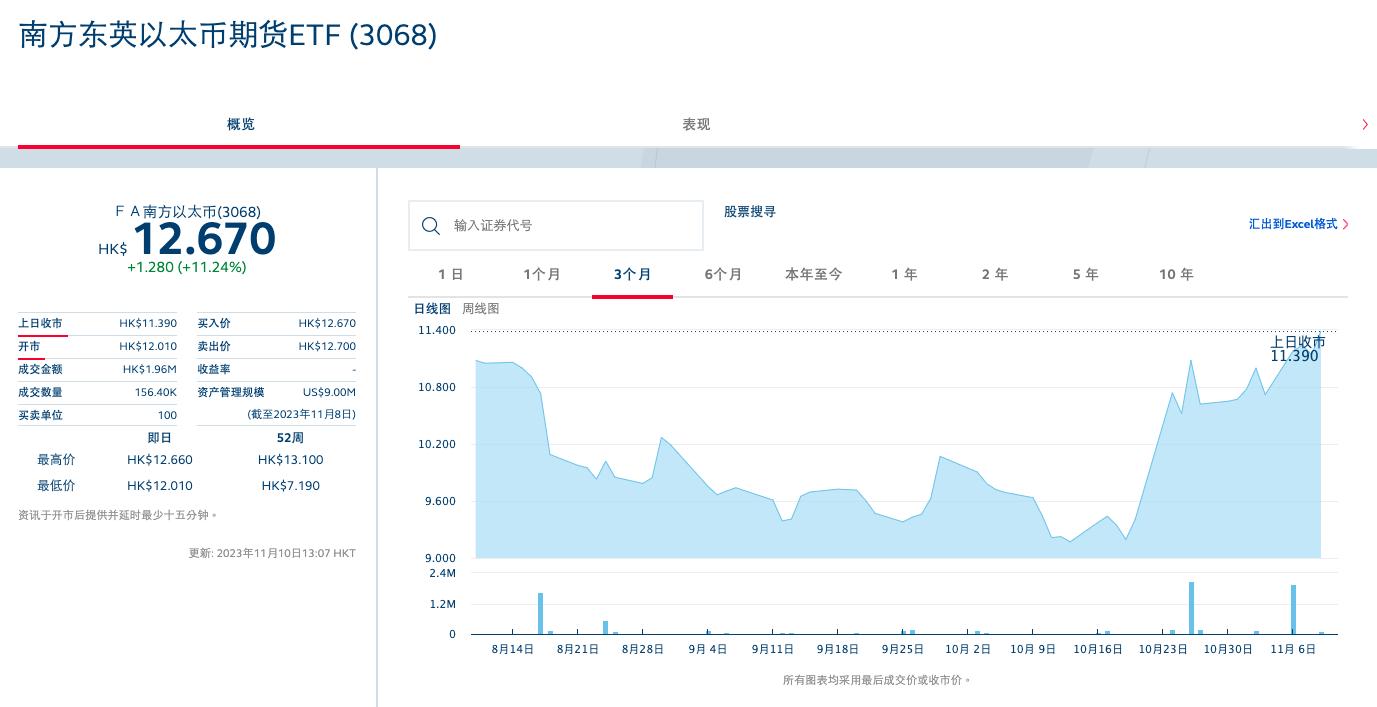Click the 输入证券代号 search field
Viewport: 1377px width, 707px height.
tap(556, 226)
